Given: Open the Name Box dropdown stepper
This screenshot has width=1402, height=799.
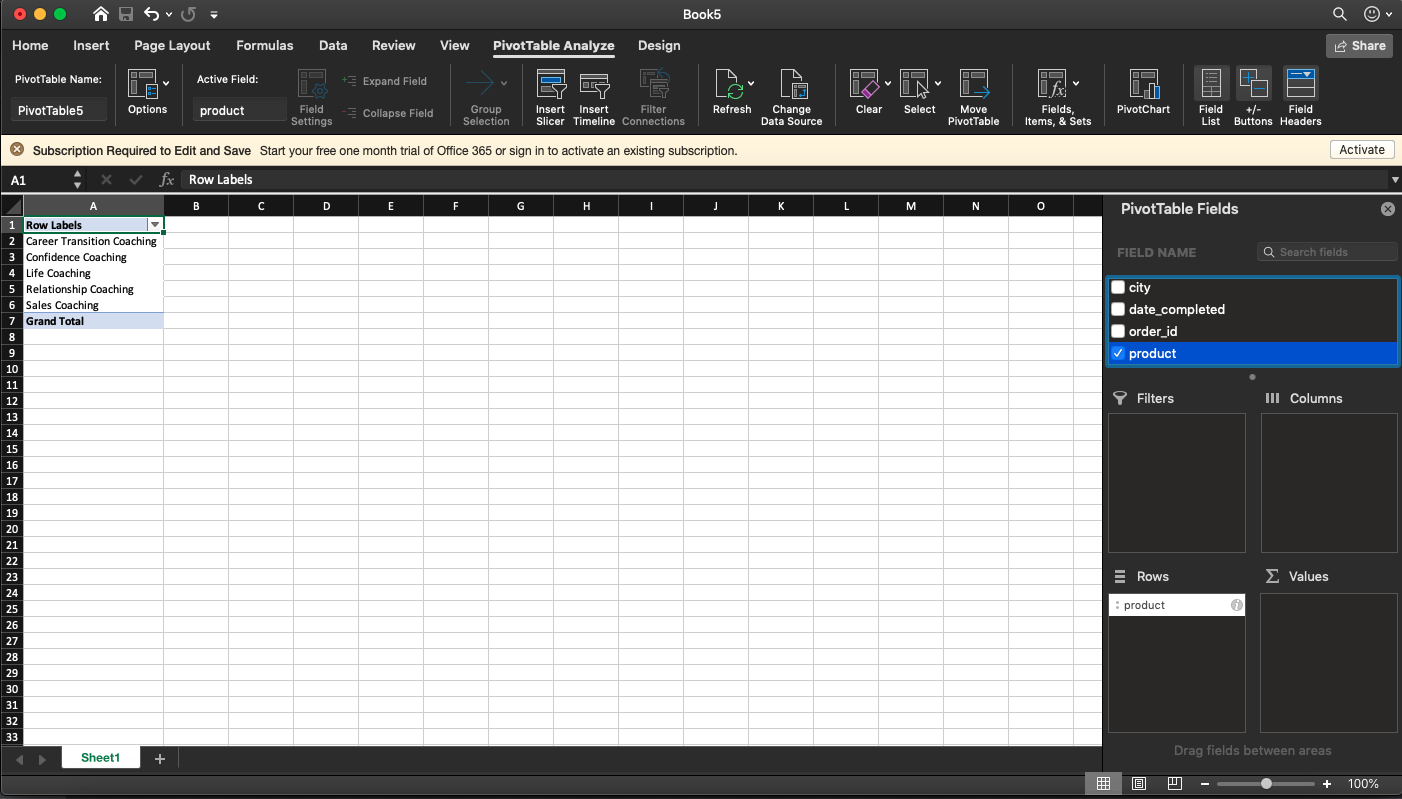Looking at the screenshot, I should [78, 180].
